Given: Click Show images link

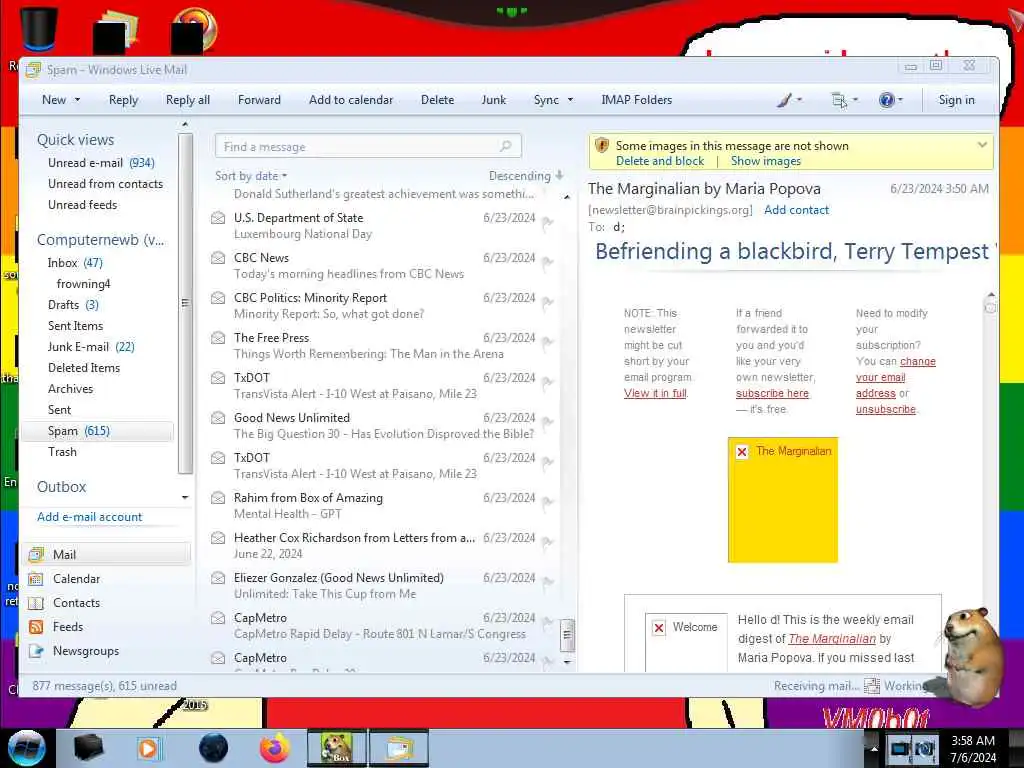Looking at the screenshot, I should point(765,161).
